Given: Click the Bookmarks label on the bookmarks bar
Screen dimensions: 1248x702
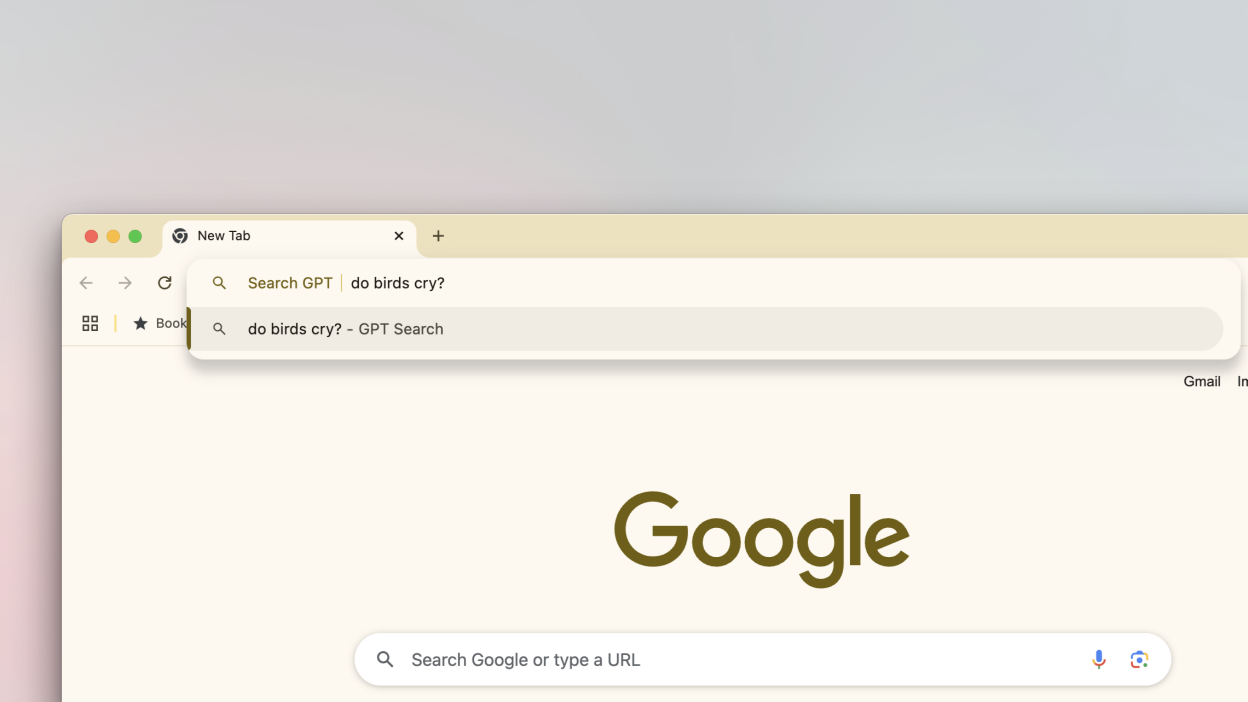Looking at the screenshot, I should [170, 323].
